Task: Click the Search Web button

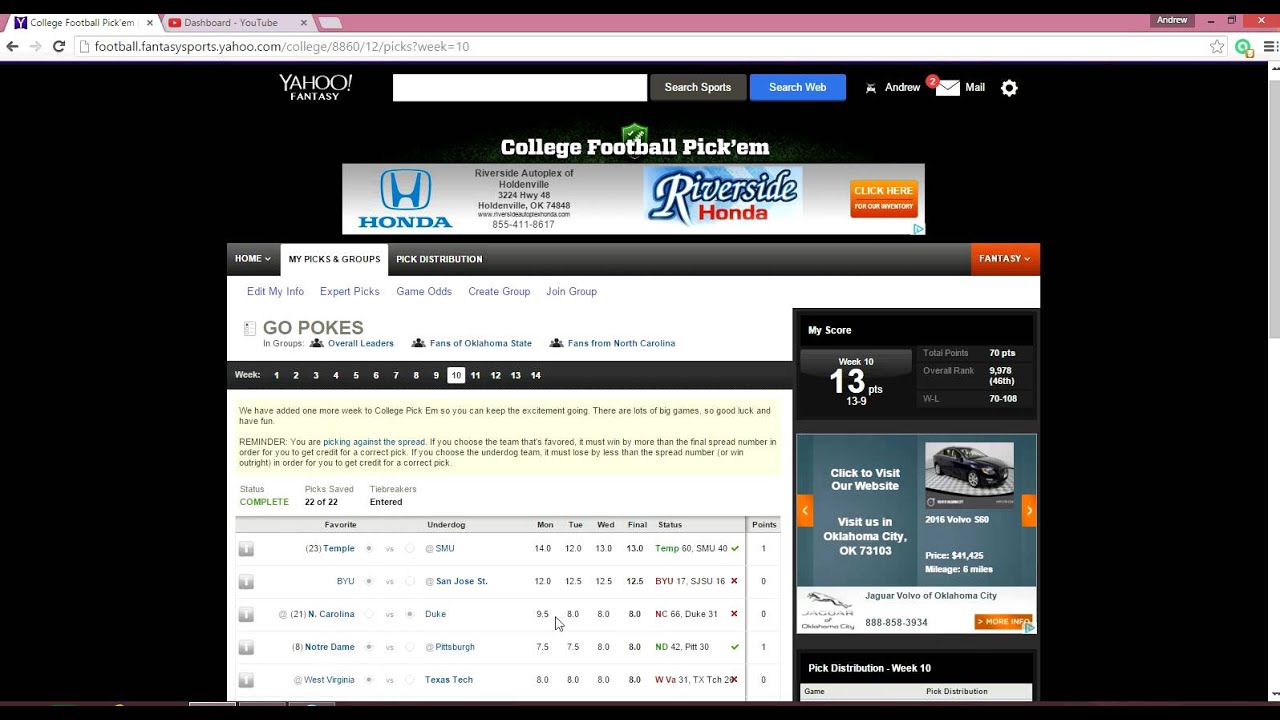Action: 797,87
